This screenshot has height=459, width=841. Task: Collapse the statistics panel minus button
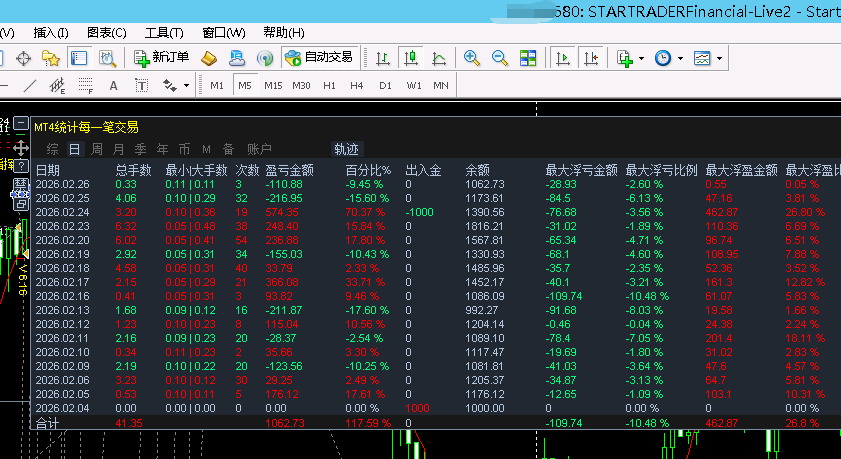click(21, 123)
